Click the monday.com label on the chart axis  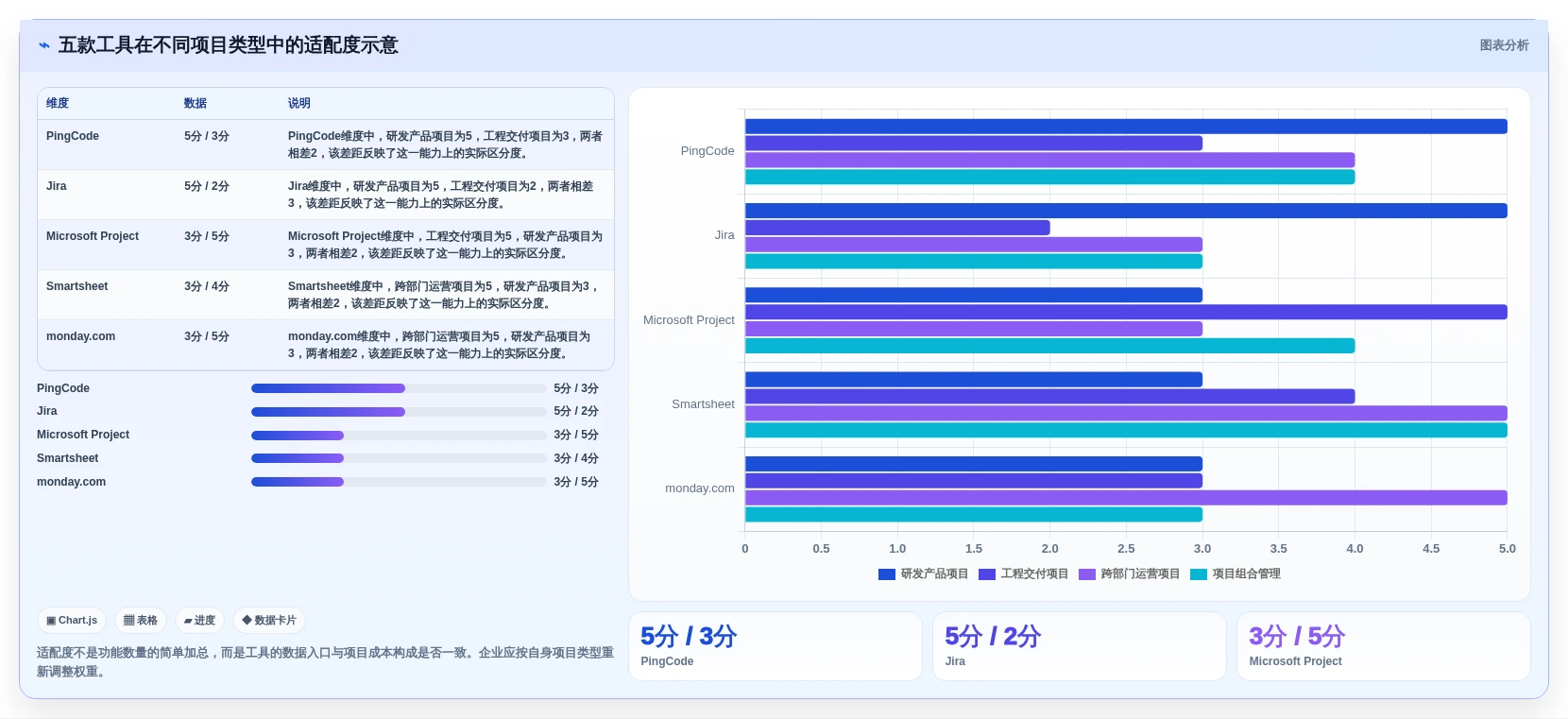pos(700,488)
